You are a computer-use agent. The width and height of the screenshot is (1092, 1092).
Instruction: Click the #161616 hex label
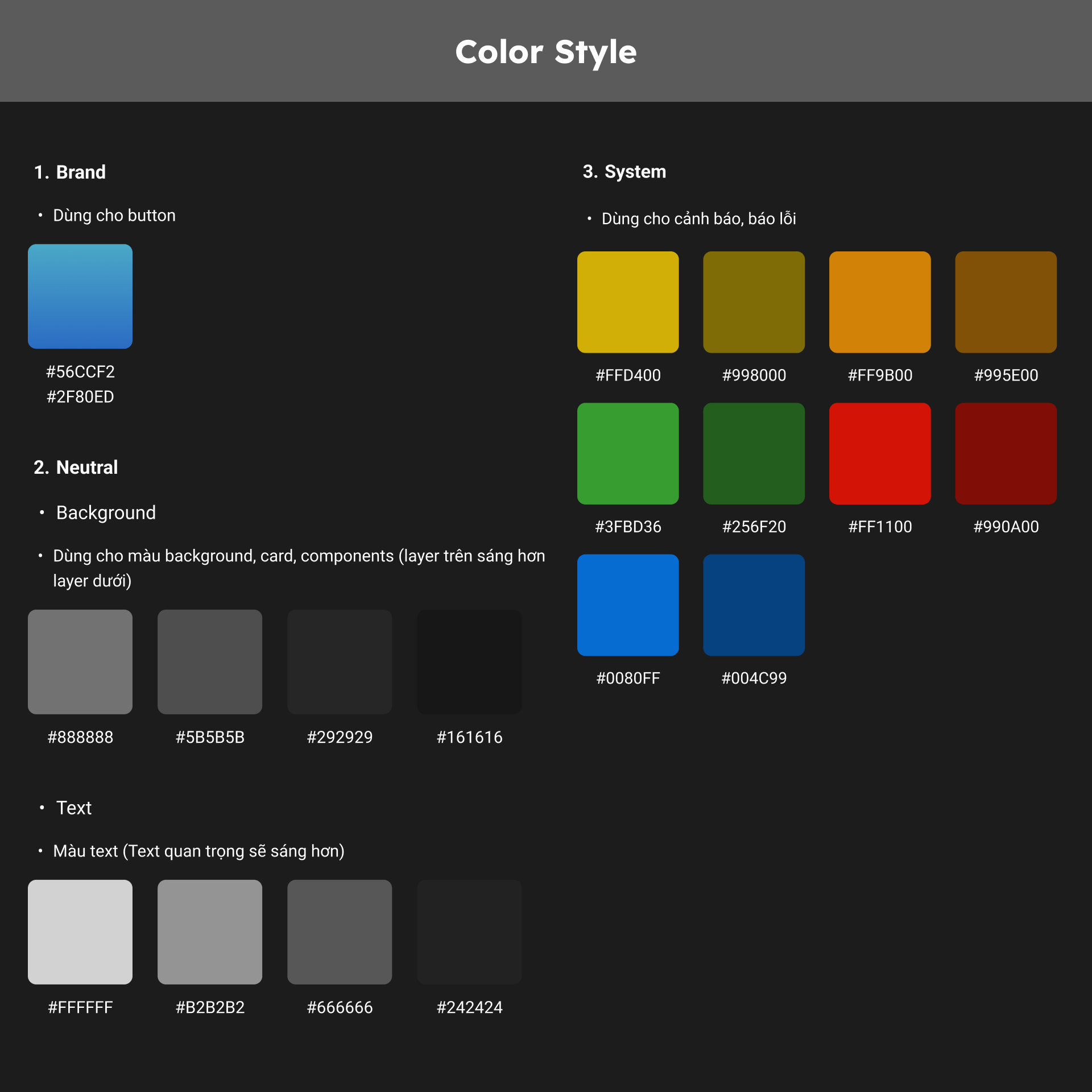point(469,738)
